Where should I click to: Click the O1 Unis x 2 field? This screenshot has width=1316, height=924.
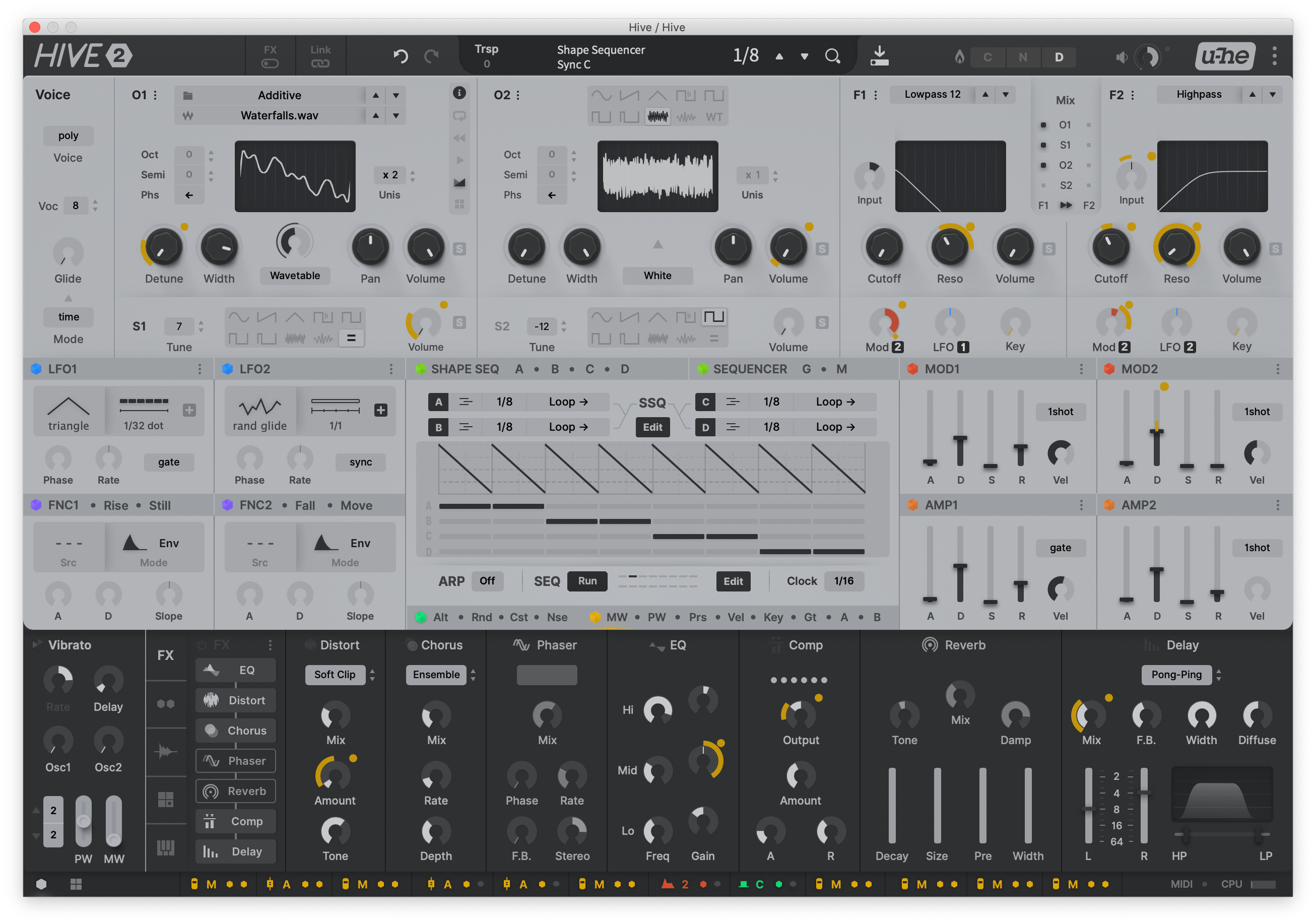coord(390,175)
